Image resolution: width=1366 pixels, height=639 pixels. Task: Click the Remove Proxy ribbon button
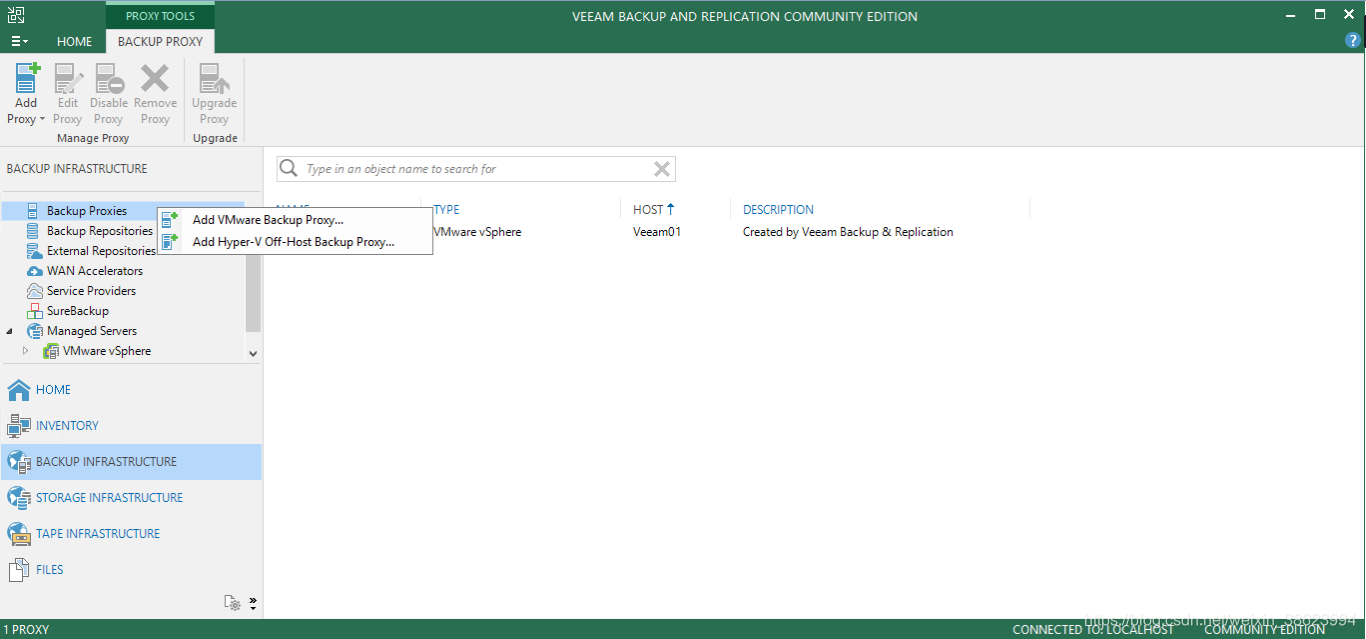click(x=155, y=94)
